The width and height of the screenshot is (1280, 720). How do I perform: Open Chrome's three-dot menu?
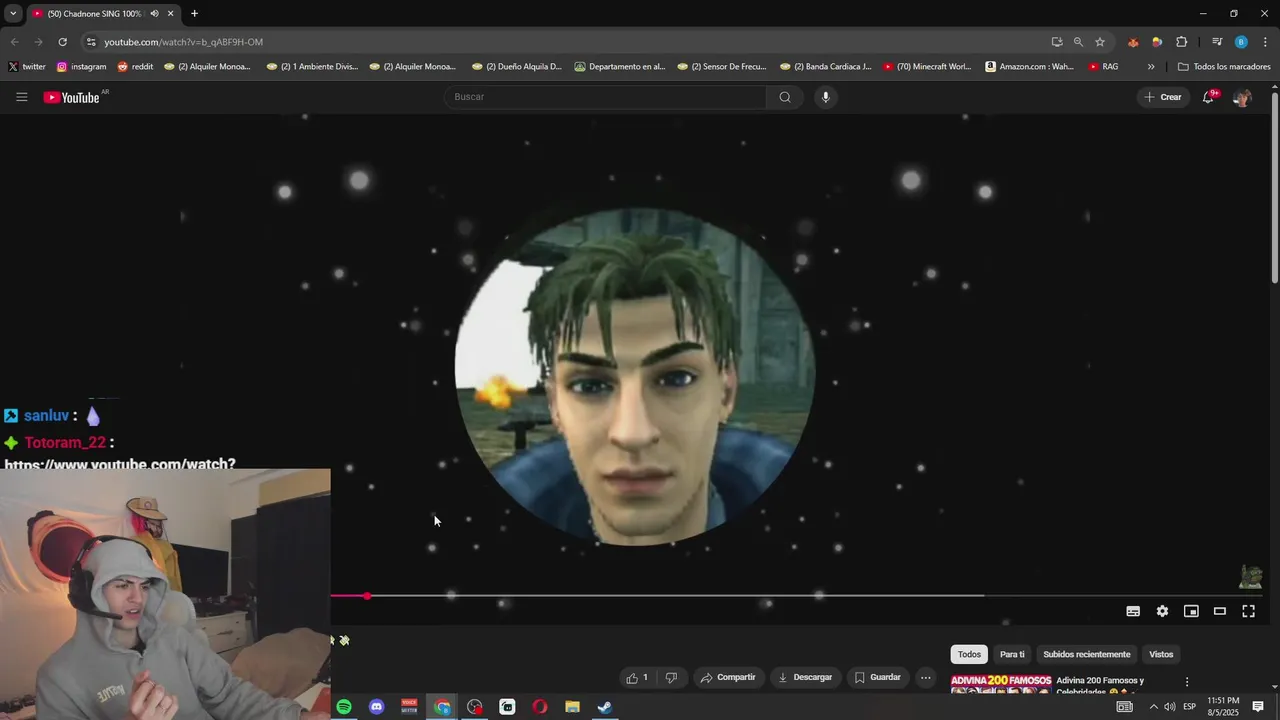(x=1265, y=42)
